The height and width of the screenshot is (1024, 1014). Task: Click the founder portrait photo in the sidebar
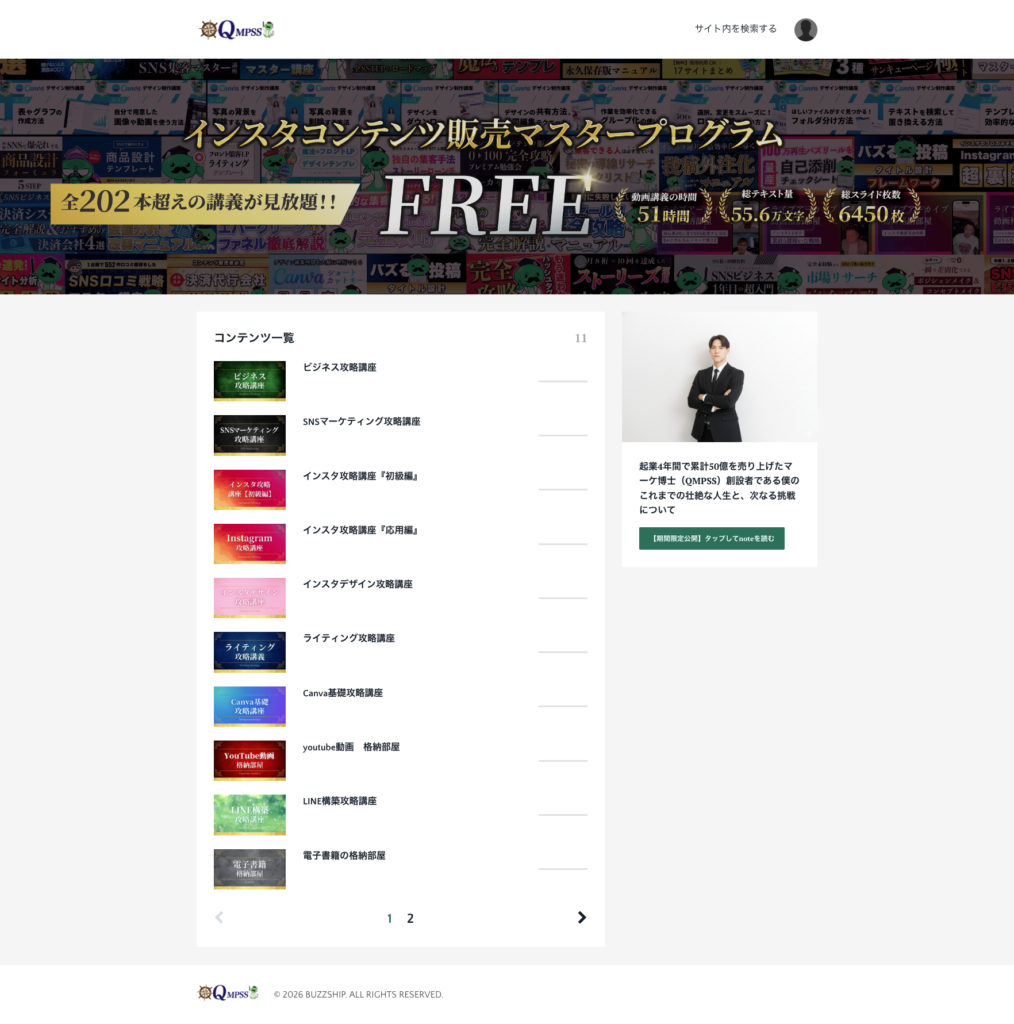coord(720,377)
